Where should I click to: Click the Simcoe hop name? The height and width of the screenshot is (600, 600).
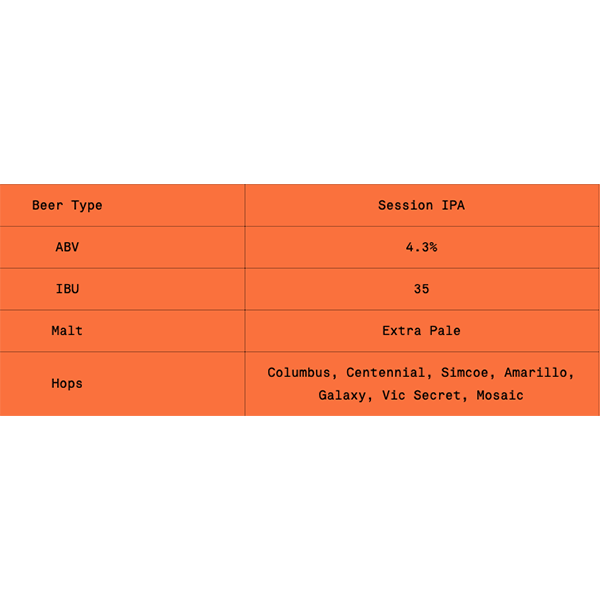[465, 372]
